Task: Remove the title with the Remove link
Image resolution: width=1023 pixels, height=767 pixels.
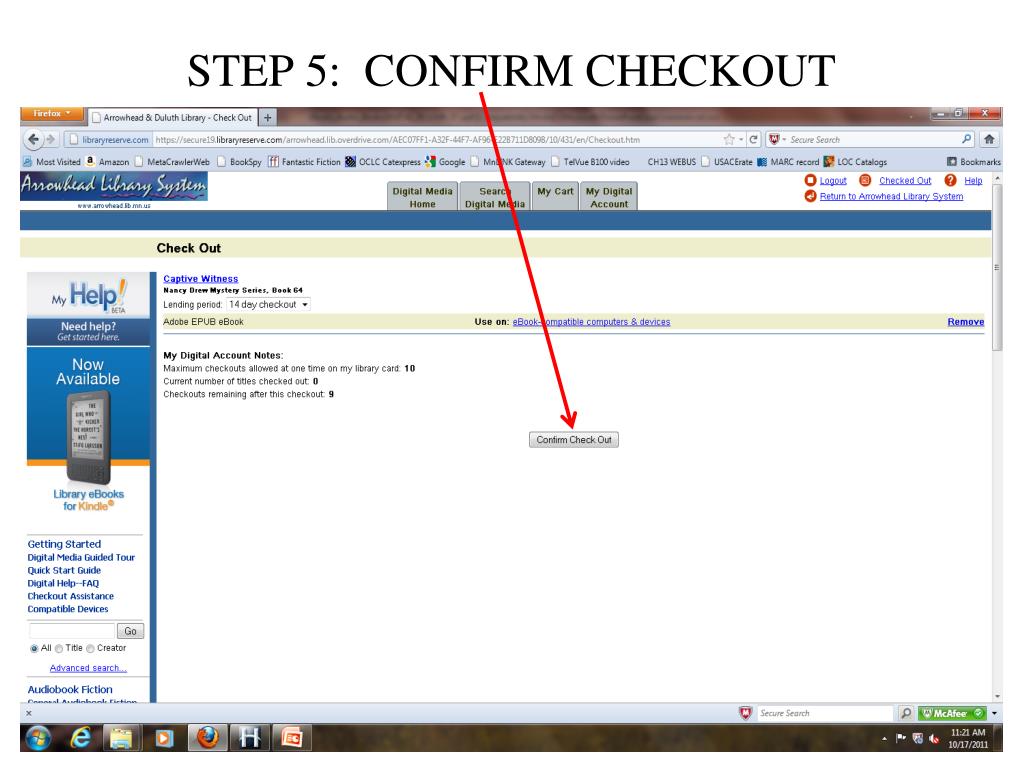Action: 966,322
